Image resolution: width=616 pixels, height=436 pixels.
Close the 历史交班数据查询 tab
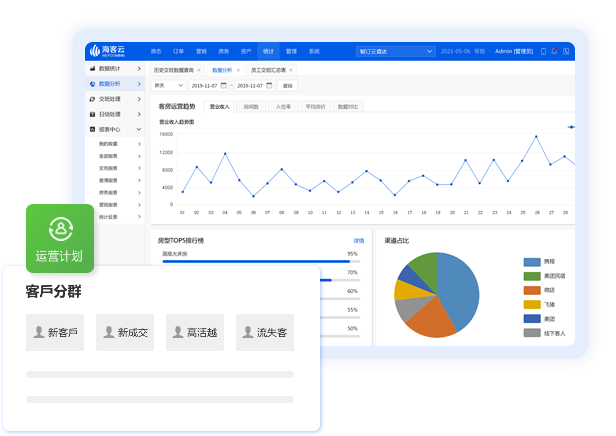pyautogui.click(x=199, y=70)
